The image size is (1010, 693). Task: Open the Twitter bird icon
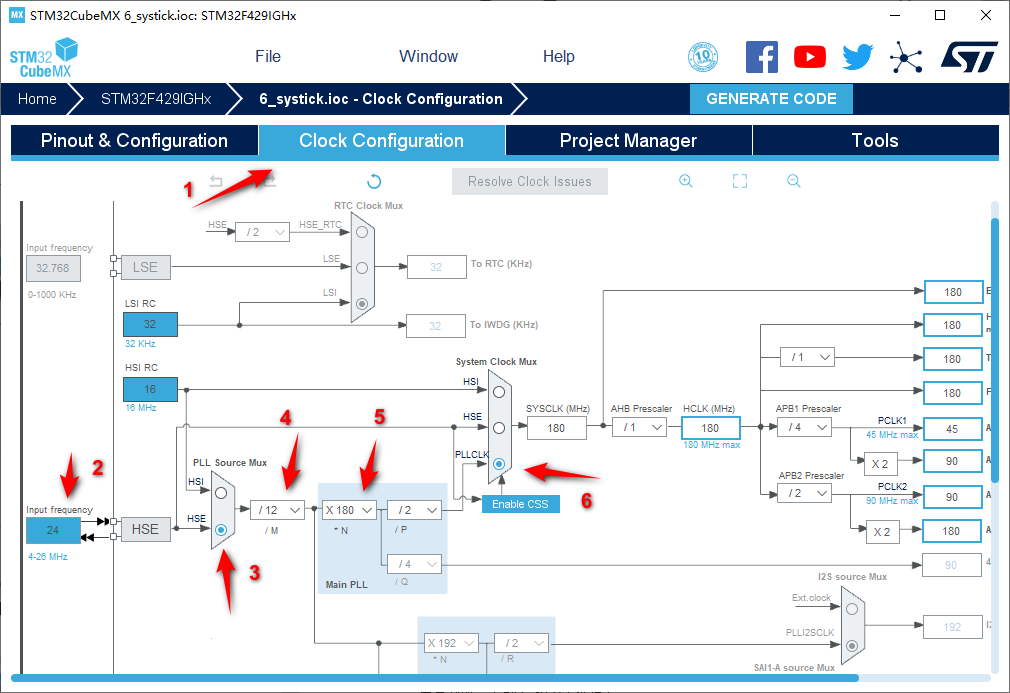(x=857, y=57)
